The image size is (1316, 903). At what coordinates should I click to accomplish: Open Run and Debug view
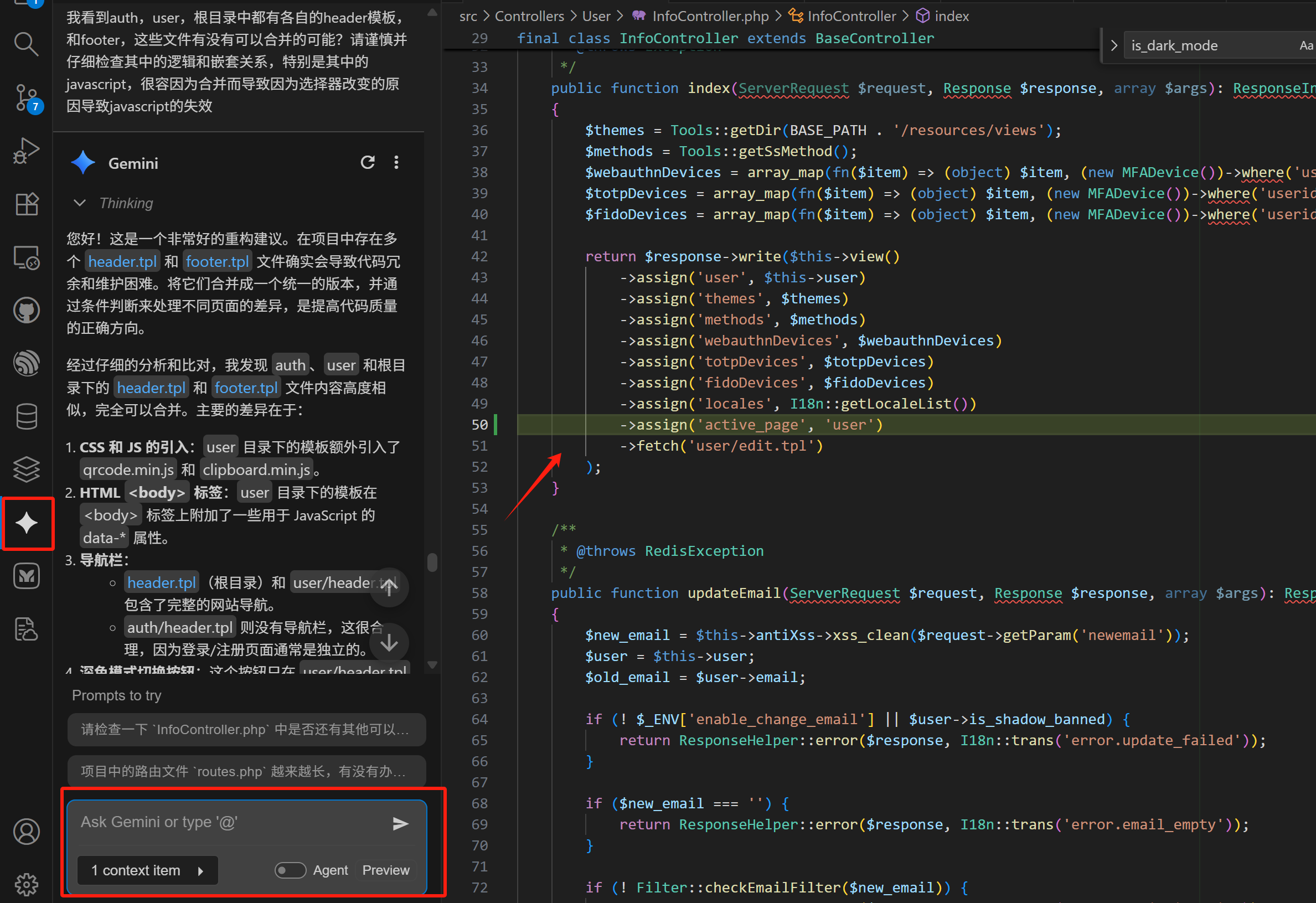pyautogui.click(x=26, y=151)
